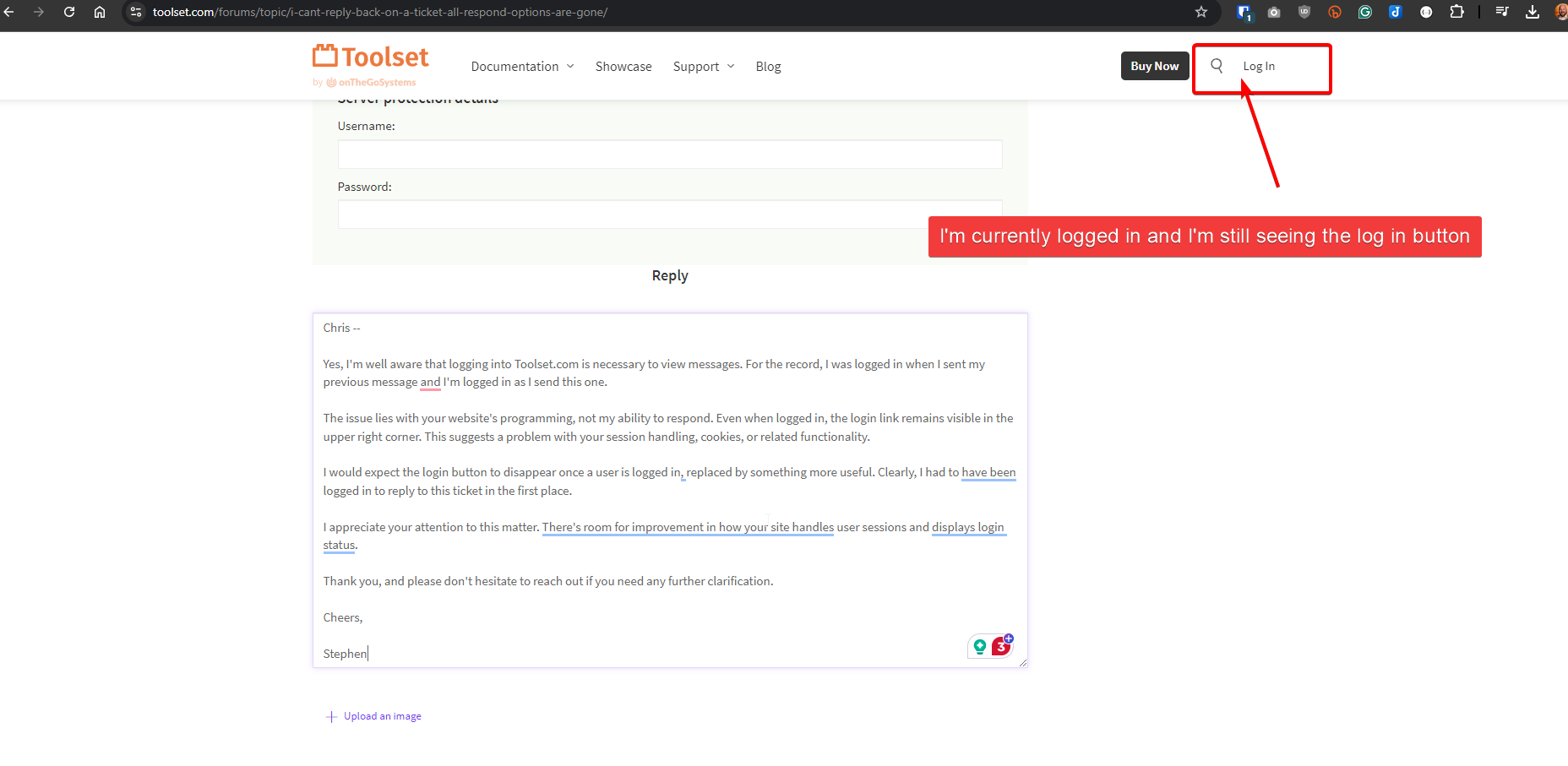
Task: Open the Bitwarden extension icon
Action: pyautogui.click(x=1244, y=12)
